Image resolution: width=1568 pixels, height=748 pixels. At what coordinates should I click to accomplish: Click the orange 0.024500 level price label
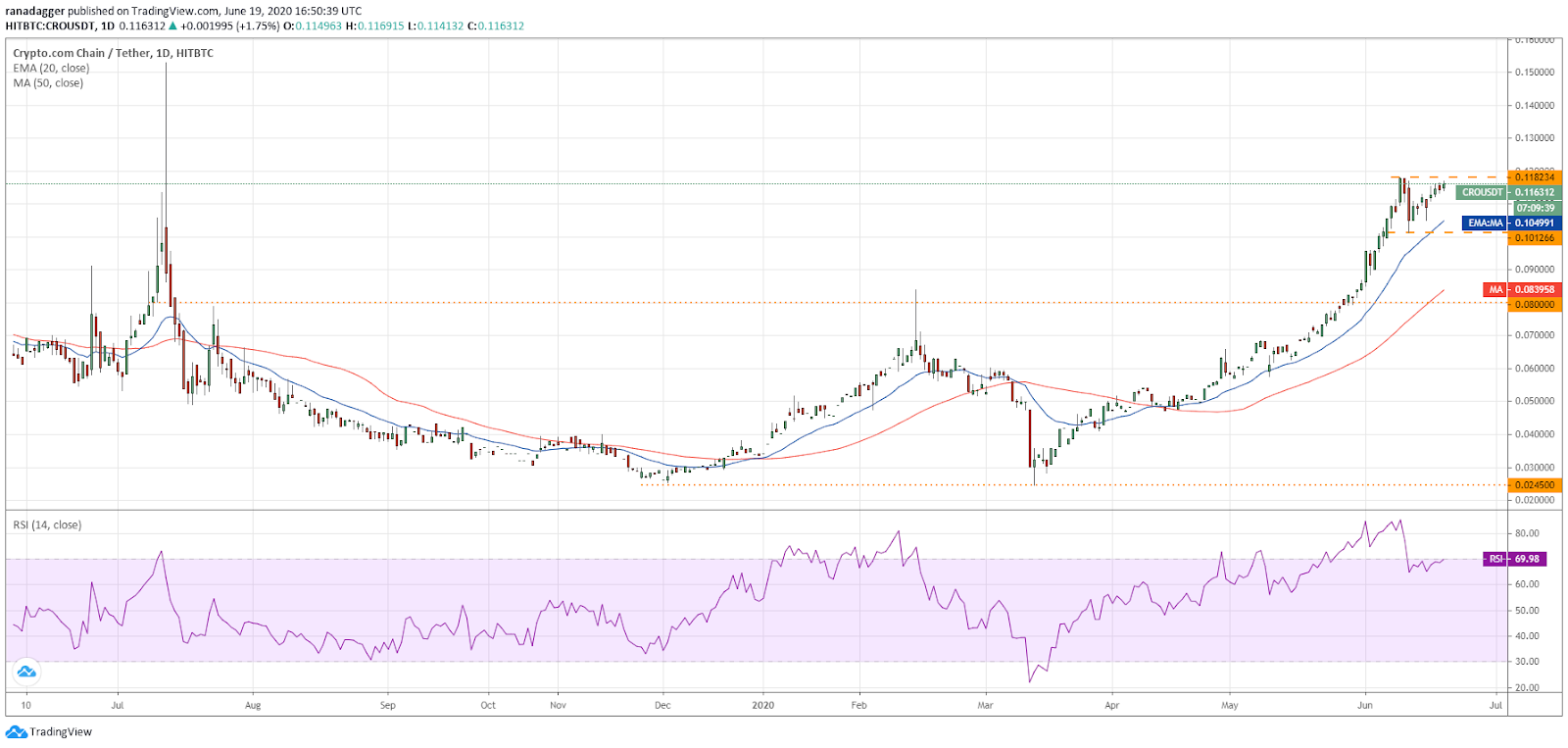point(1535,485)
